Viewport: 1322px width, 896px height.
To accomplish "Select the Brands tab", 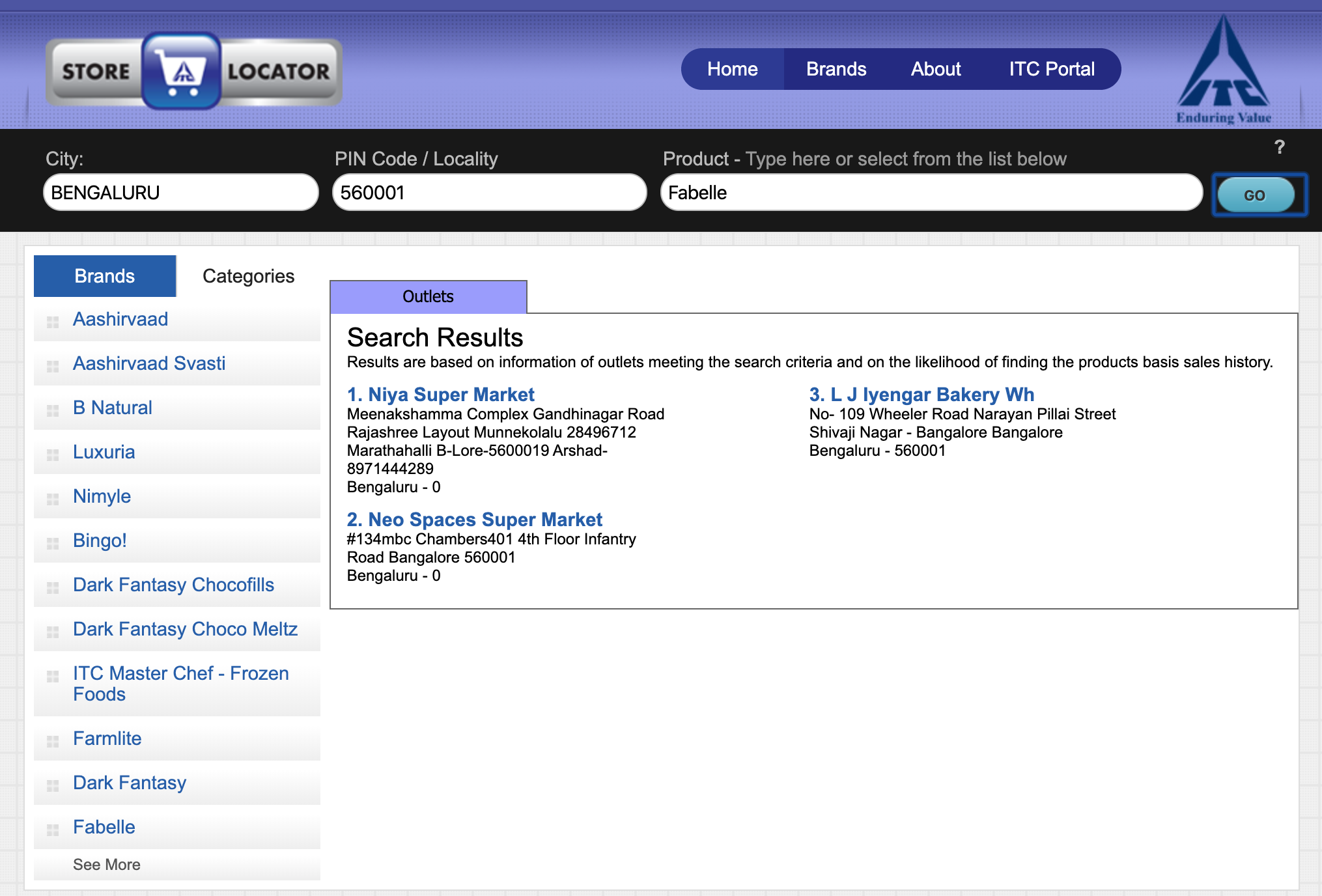I will point(104,276).
